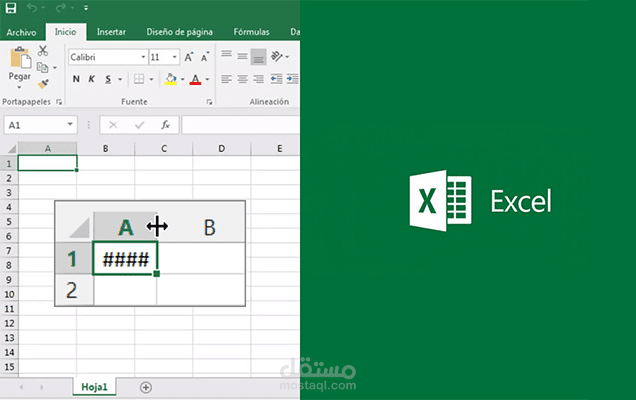Viewport: 636px width, 400px height.
Task: Click the next sheet navigation arrow
Action: point(42,387)
